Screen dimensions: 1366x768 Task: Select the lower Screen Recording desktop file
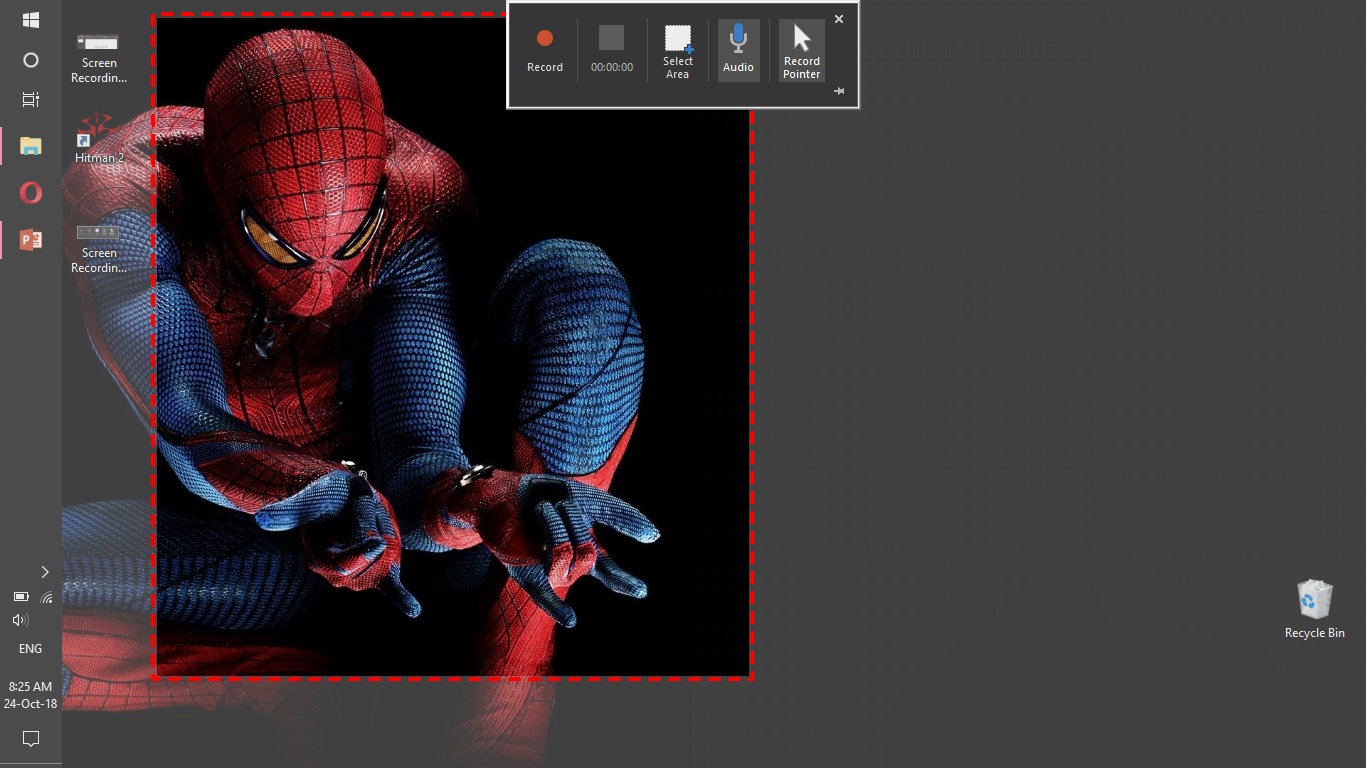(x=99, y=248)
